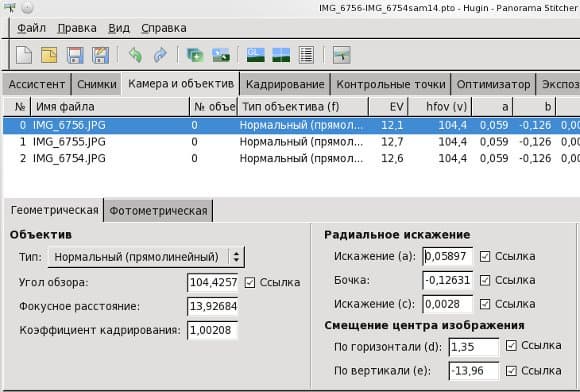Toggle Ссылка checkbox for Искажение (a)

click(x=485, y=256)
